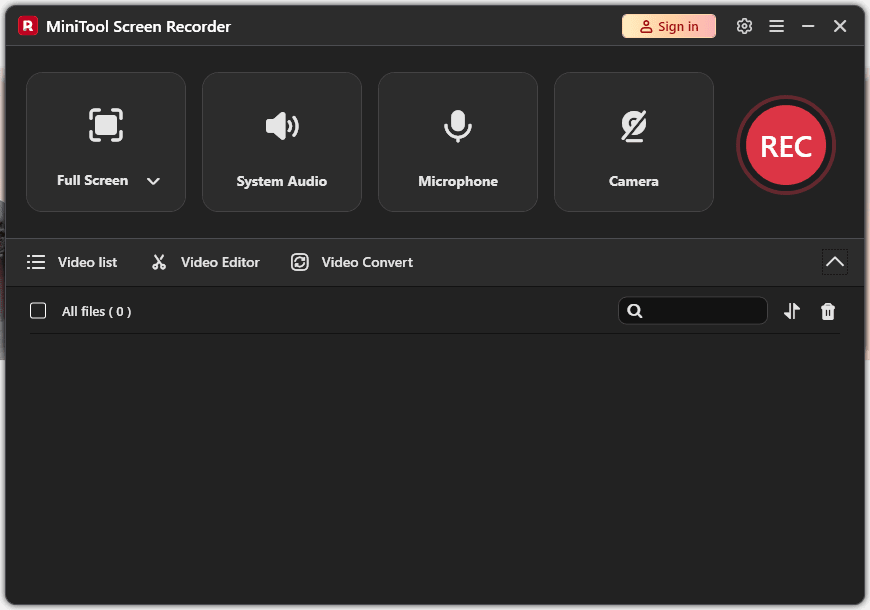Click the MiniTool Screen Recorder logo icon
870x610 pixels.
click(x=28, y=26)
